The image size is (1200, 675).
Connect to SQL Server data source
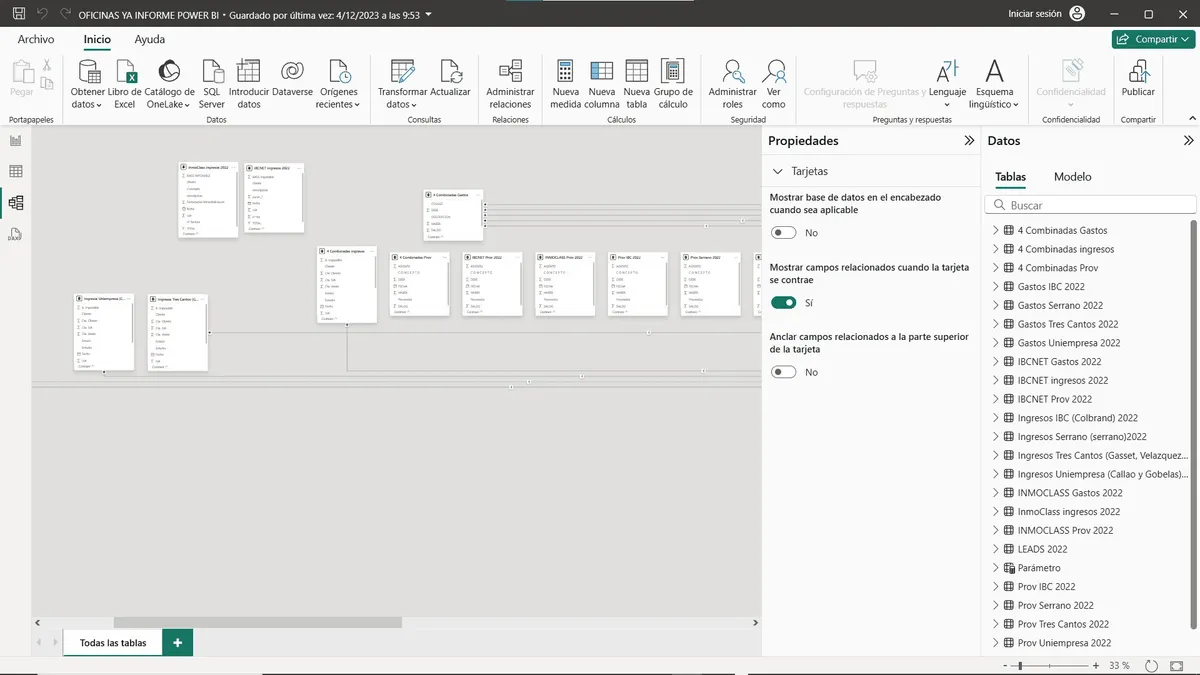coord(212,85)
